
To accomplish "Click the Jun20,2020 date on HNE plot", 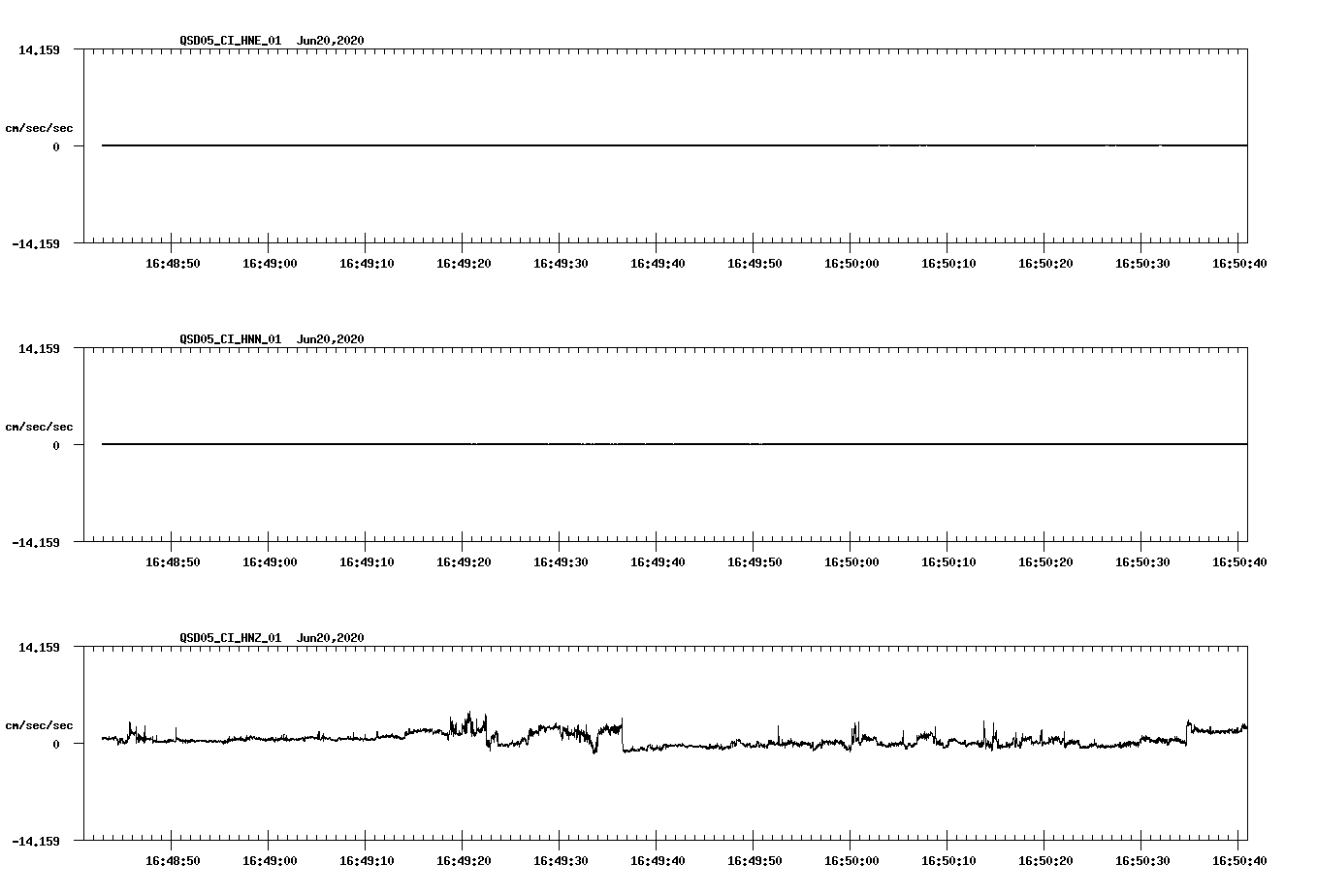I will 331,41.
